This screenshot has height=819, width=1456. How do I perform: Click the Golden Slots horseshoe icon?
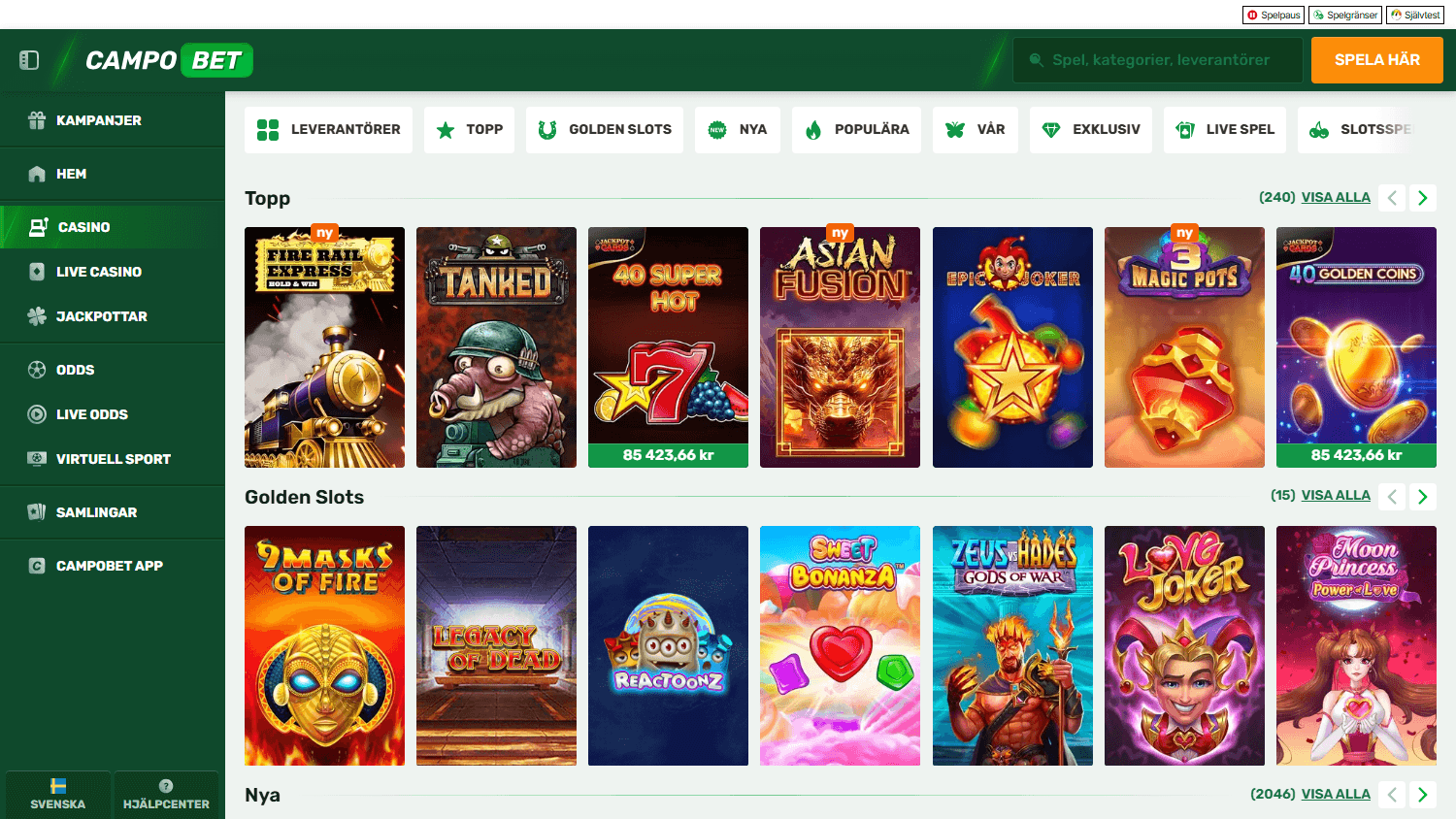click(547, 130)
